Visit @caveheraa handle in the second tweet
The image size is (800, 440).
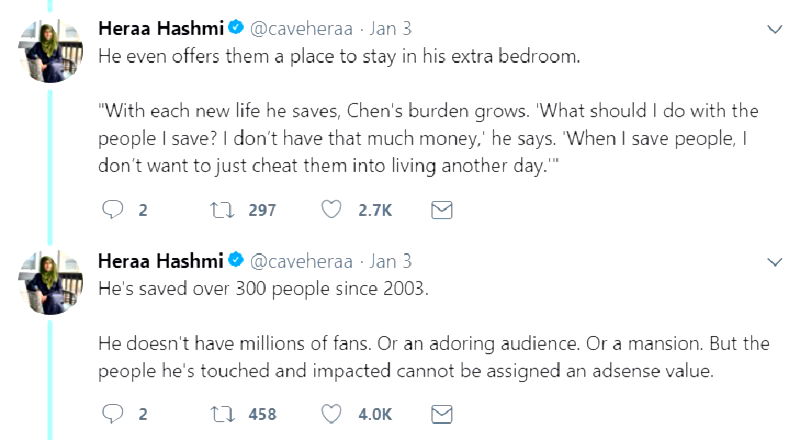[x=300, y=262]
